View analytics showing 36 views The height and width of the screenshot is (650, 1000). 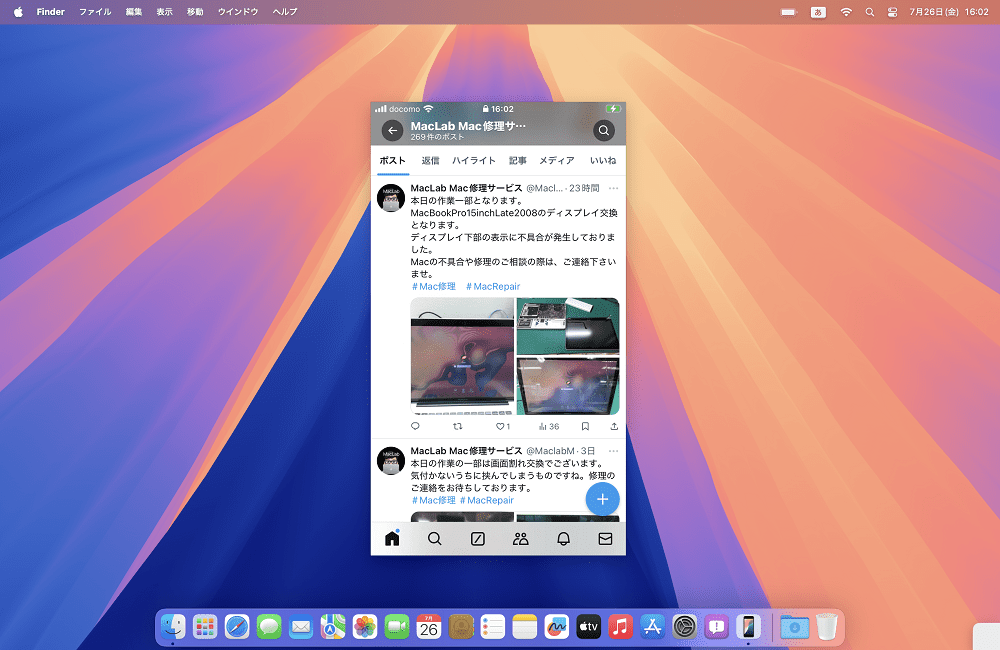click(x=548, y=426)
